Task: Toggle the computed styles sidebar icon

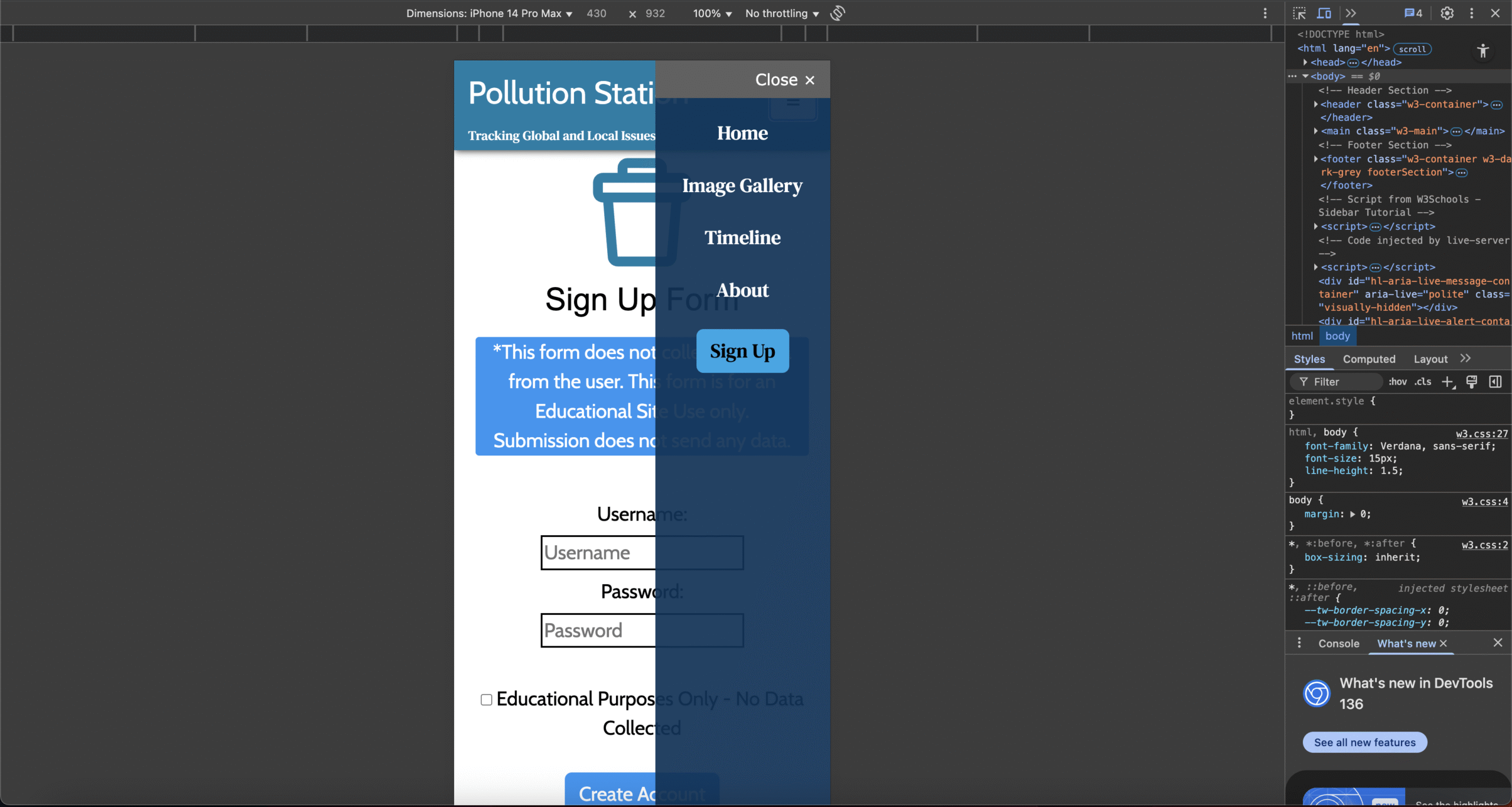Action: coord(1495,382)
